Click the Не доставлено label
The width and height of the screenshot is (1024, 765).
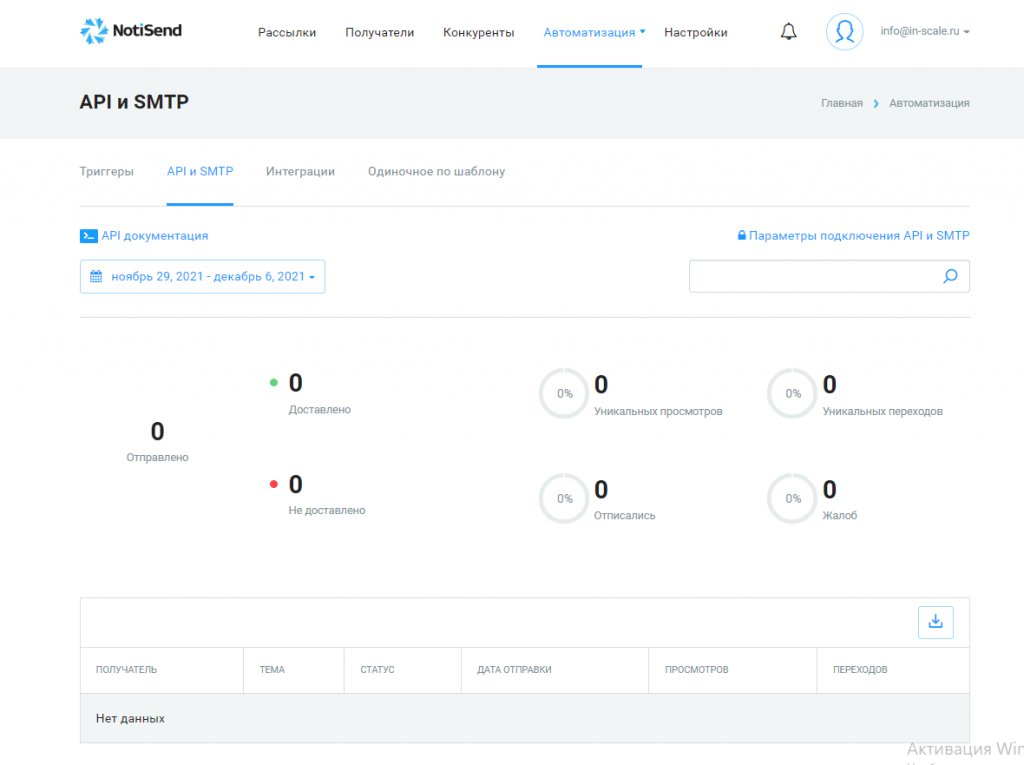click(x=327, y=510)
